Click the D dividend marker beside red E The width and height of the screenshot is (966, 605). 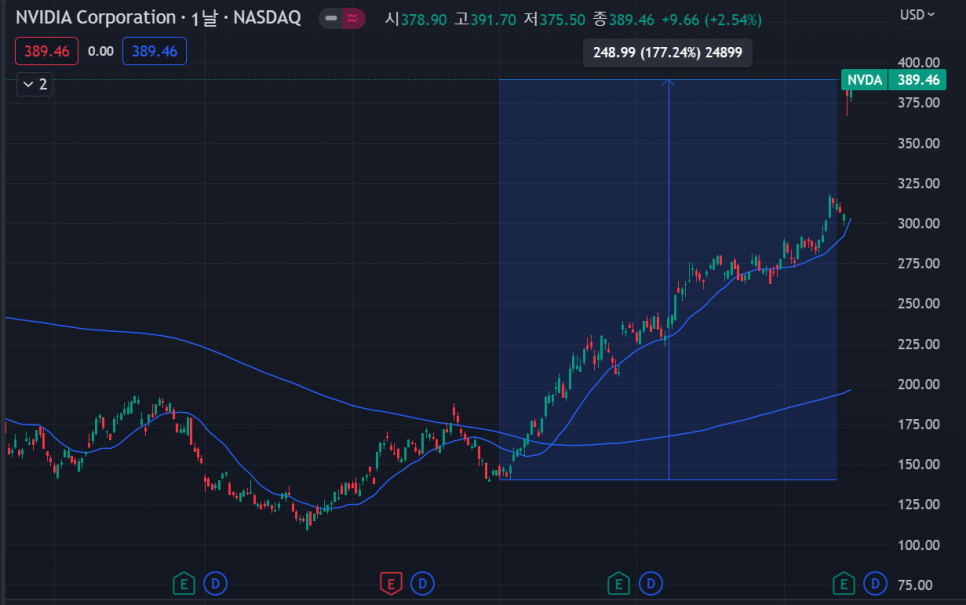[x=422, y=583]
